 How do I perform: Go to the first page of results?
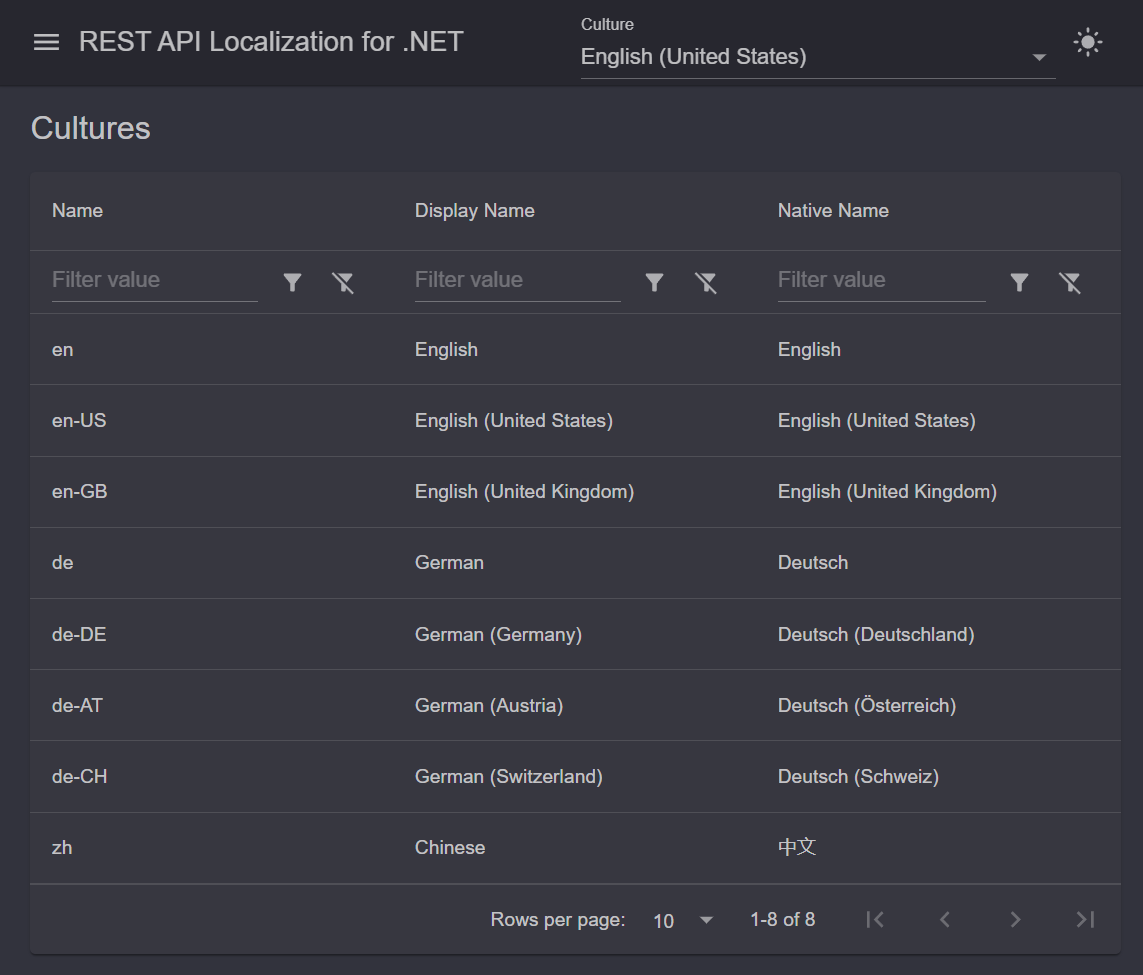[875, 920]
